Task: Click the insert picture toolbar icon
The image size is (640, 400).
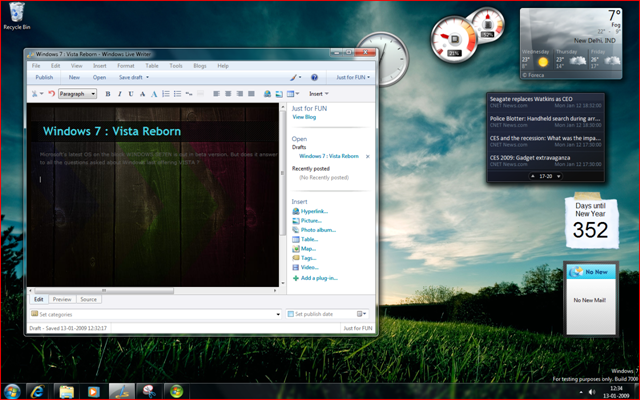Action: [279, 94]
